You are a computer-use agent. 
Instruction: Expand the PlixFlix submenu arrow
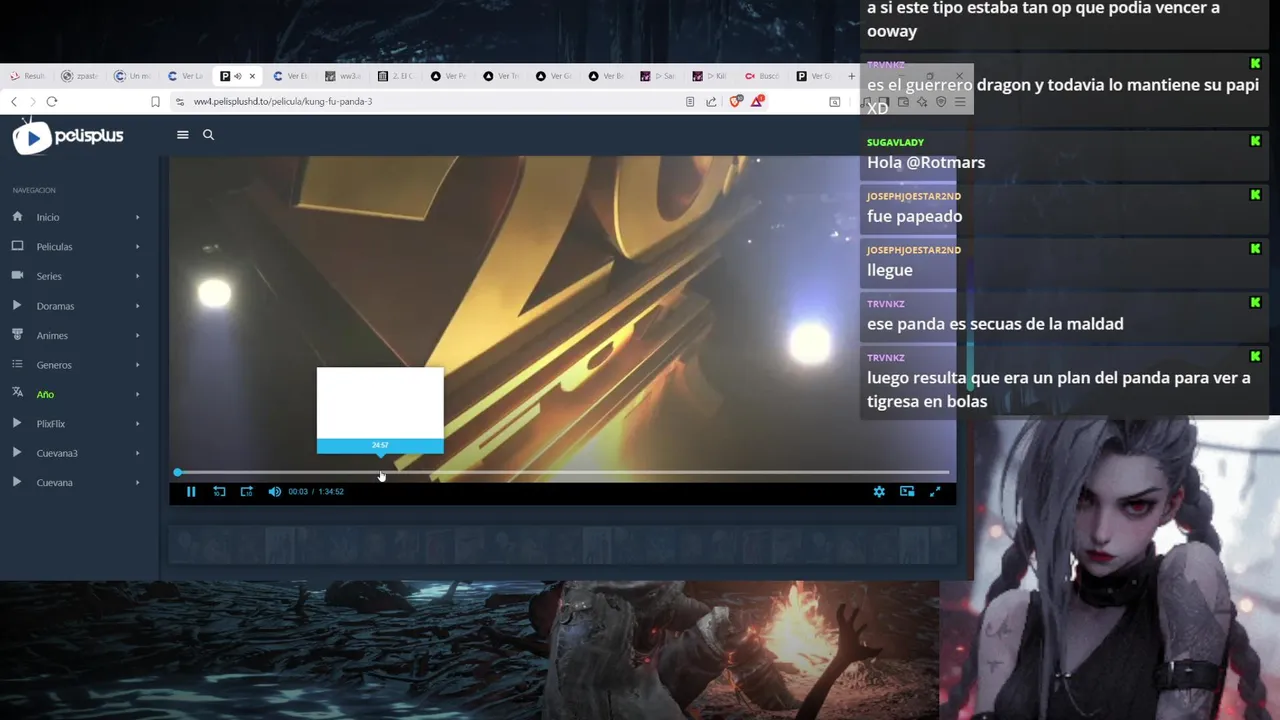[x=137, y=423]
